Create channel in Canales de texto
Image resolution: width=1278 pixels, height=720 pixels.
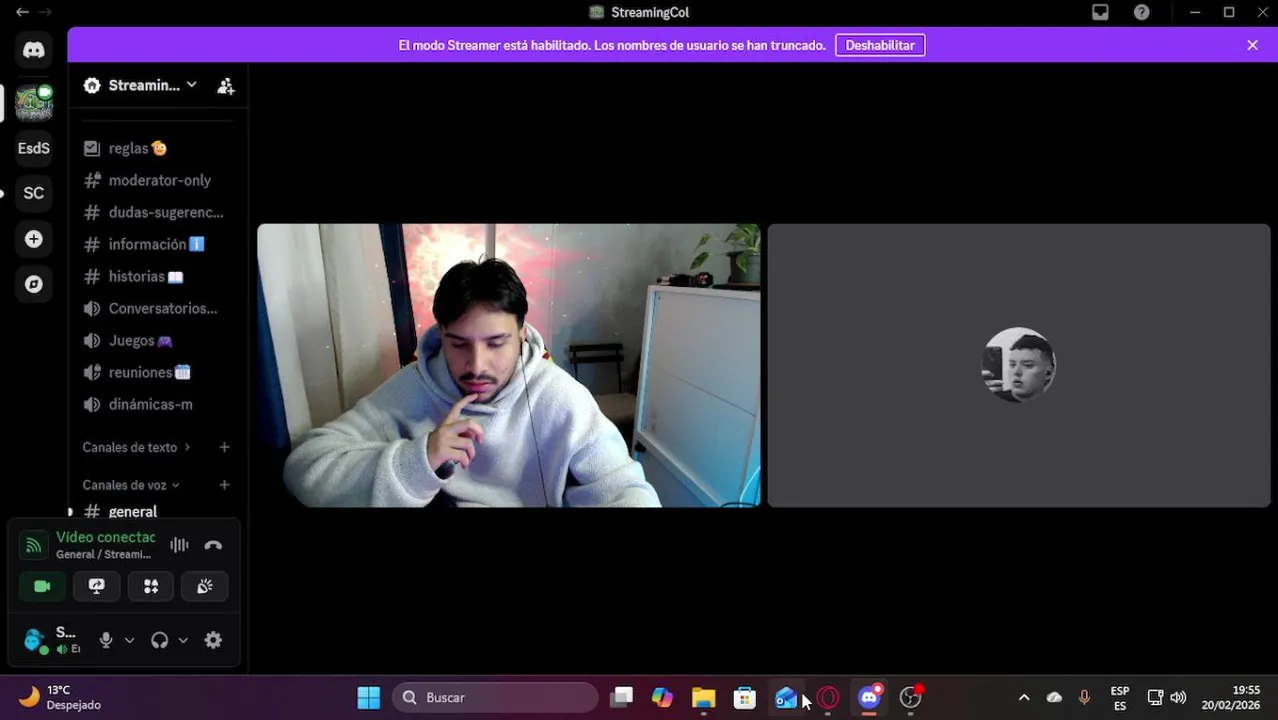pos(224,447)
